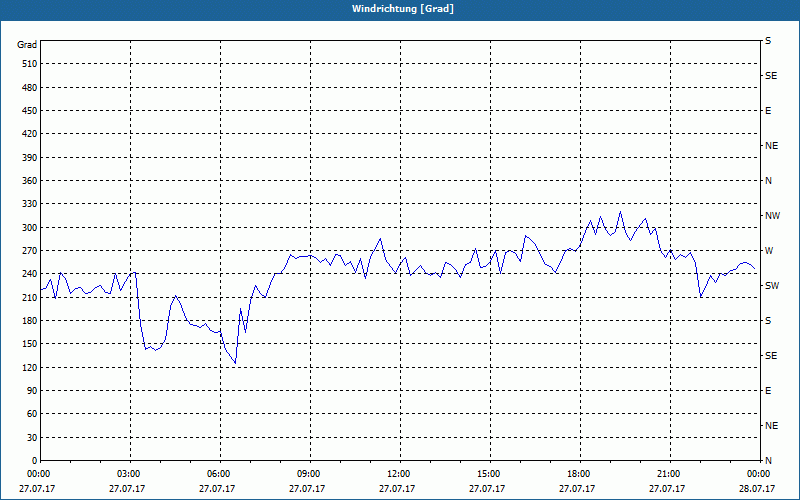Select the 12:00 time label

click(399, 474)
